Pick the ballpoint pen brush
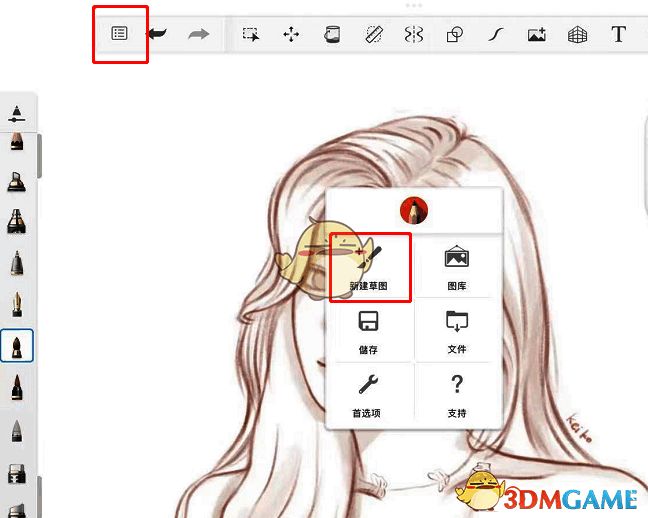This screenshot has width=648, height=518. 17,263
